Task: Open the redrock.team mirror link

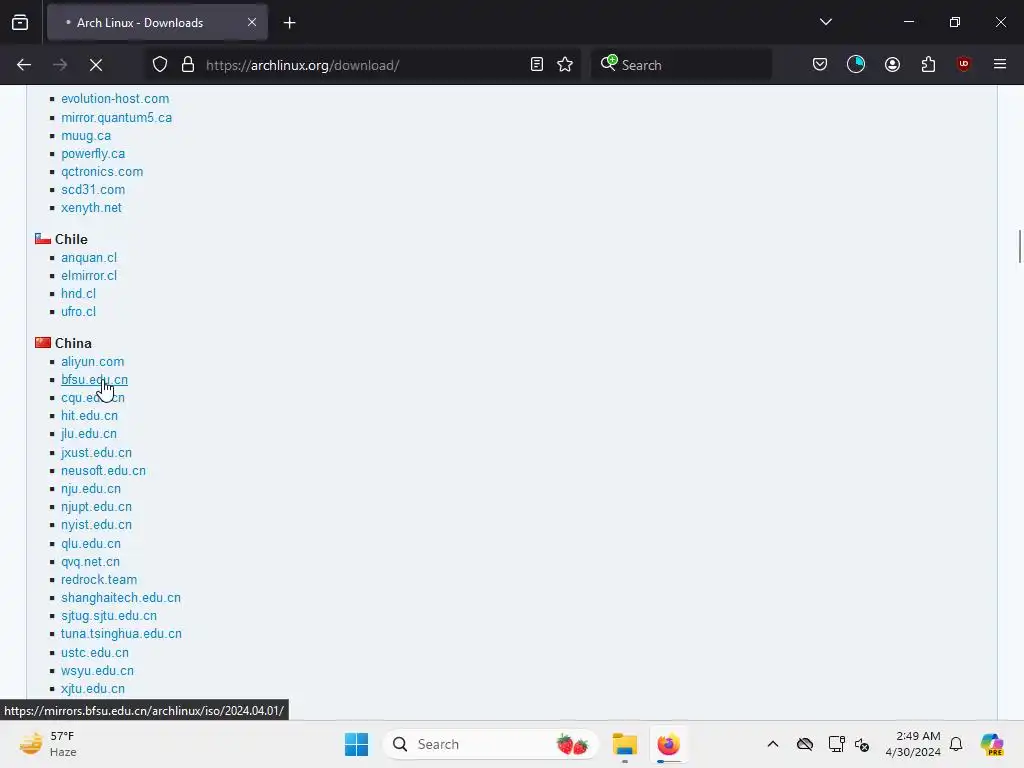Action: pos(99,580)
